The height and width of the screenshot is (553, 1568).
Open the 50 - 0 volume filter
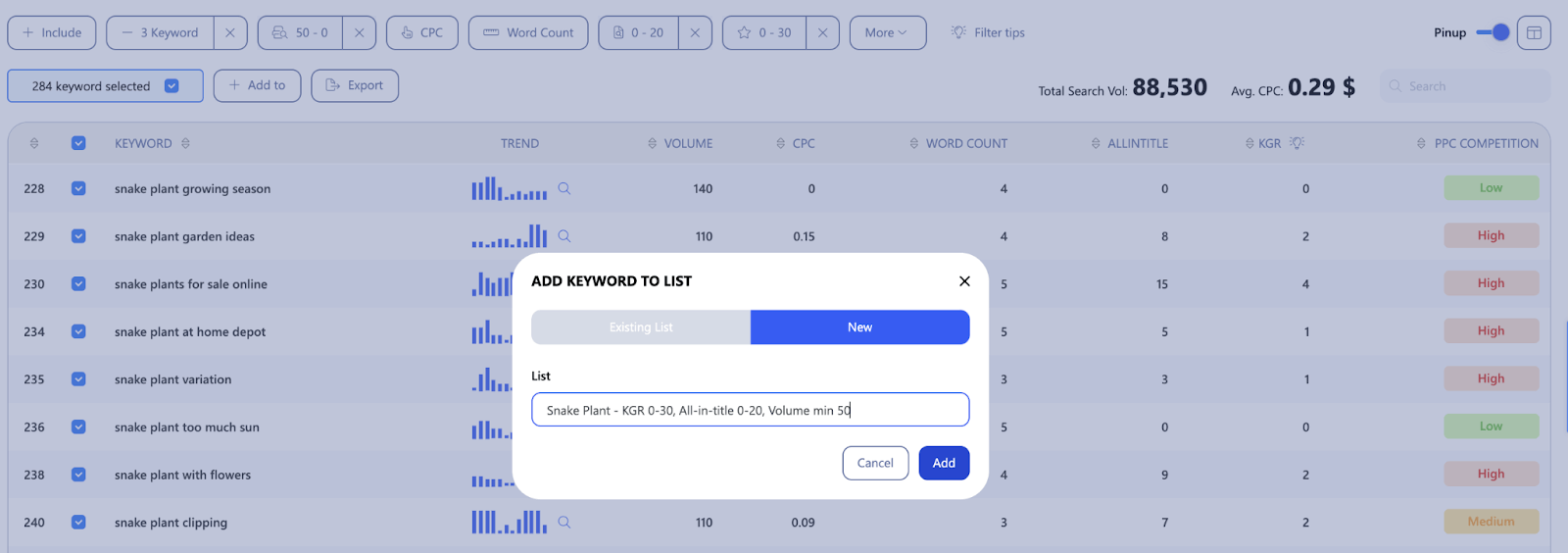click(301, 32)
